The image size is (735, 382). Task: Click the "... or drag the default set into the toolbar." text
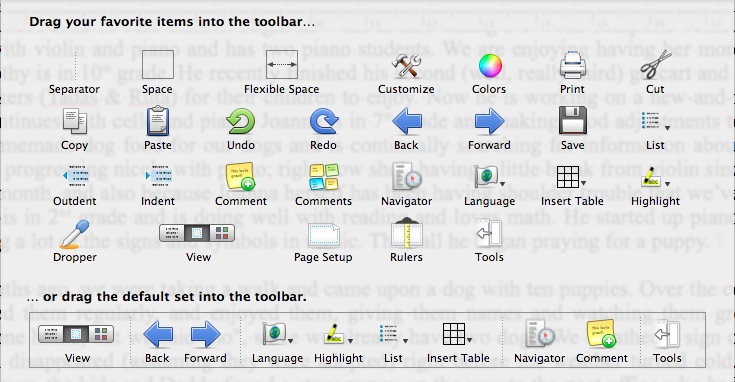click(166, 297)
